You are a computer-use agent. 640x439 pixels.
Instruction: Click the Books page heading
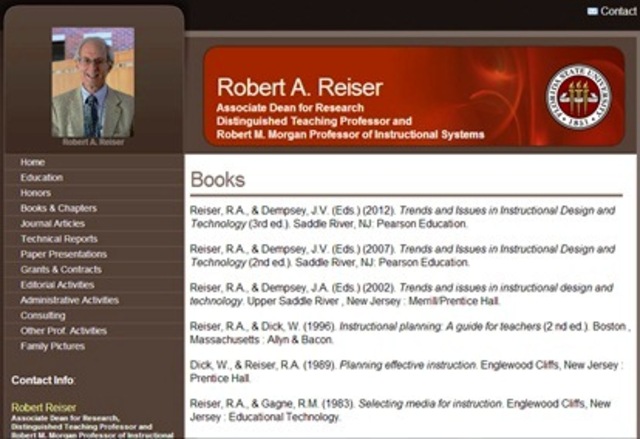click(218, 180)
